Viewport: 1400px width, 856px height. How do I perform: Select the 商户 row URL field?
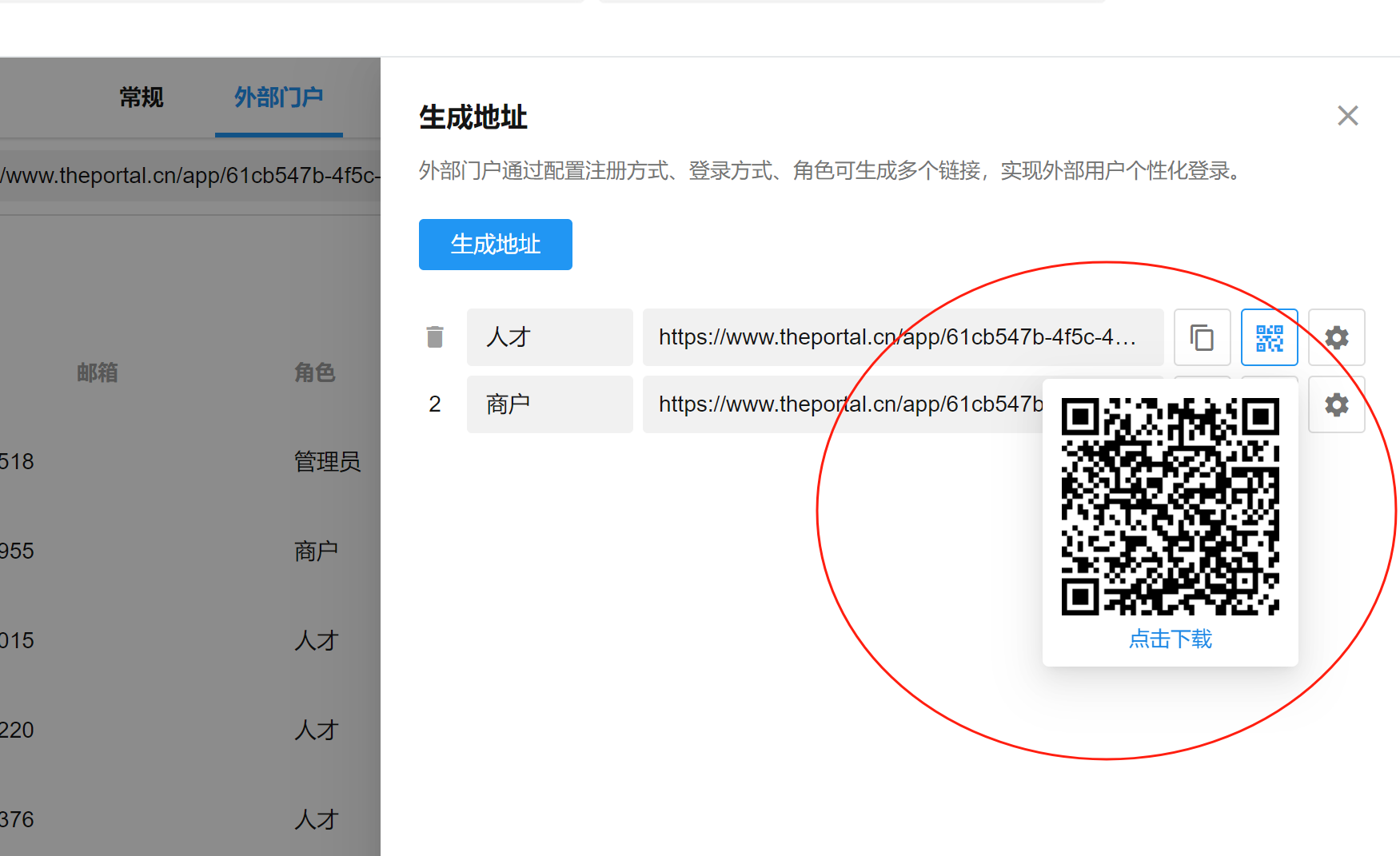[x=844, y=404]
